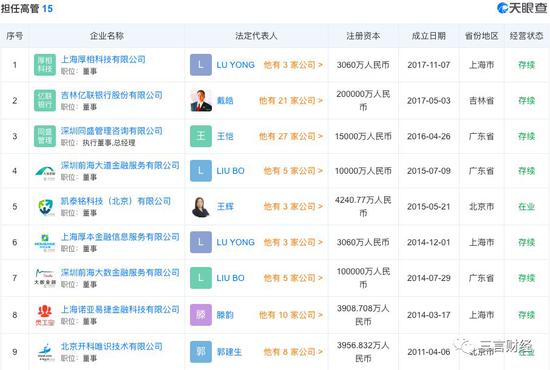Expand 他有 27 家公司 for 王恺

(x=291, y=136)
